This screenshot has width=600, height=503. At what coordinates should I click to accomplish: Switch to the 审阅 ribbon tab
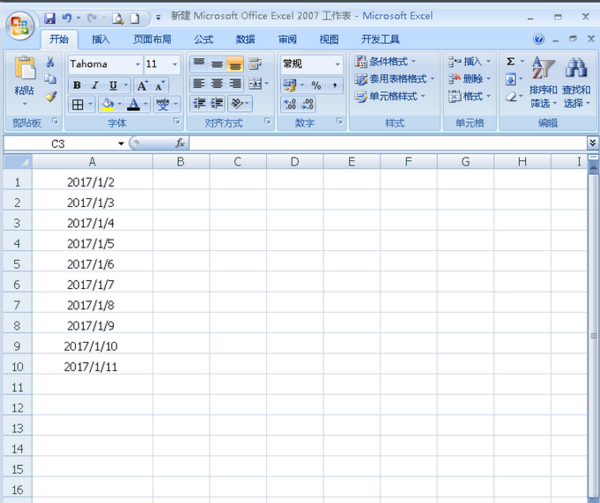(x=287, y=39)
